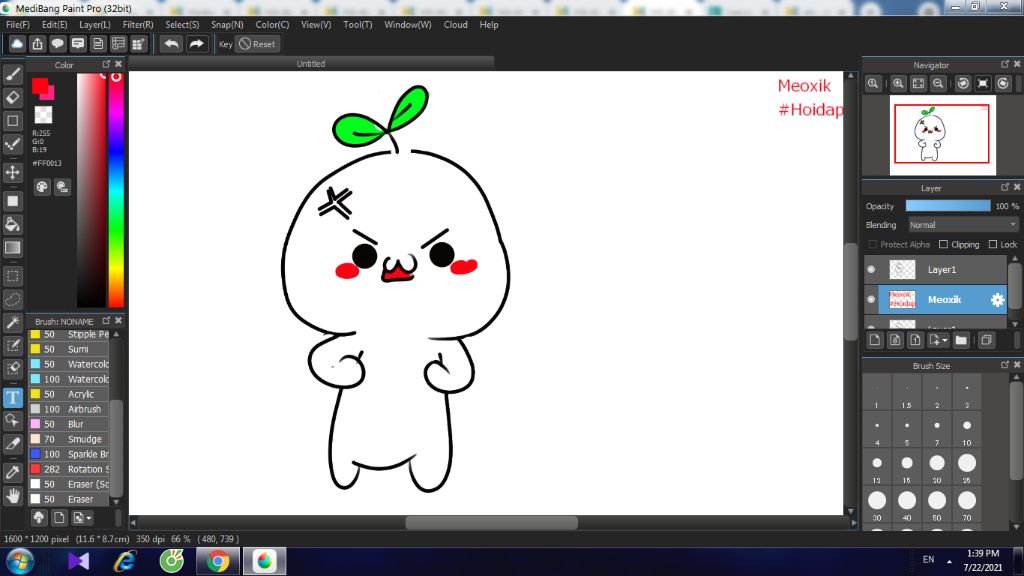Screen dimensions: 1024x576
Task: Show hidden system tray icons
Action: coord(949,561)
